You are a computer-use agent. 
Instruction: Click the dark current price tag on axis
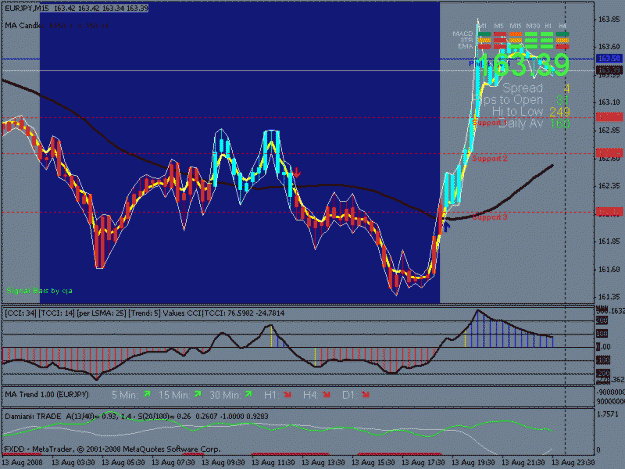(x=609, y=70)
